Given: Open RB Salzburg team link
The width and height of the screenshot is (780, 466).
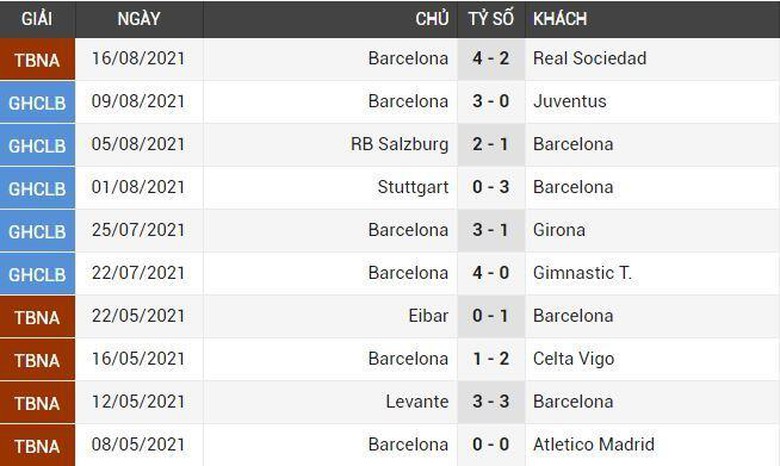Looking at the screenshot, I should (399, 144).
